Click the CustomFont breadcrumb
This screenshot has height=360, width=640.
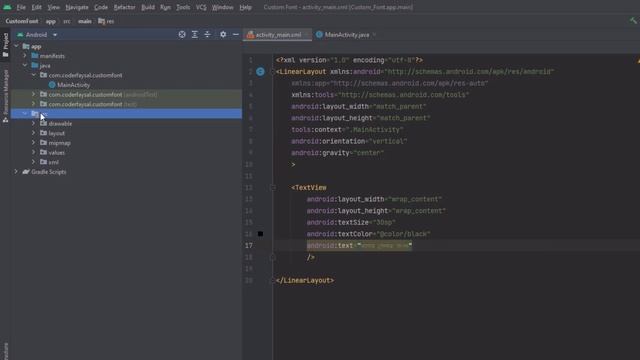coord(22,21)
